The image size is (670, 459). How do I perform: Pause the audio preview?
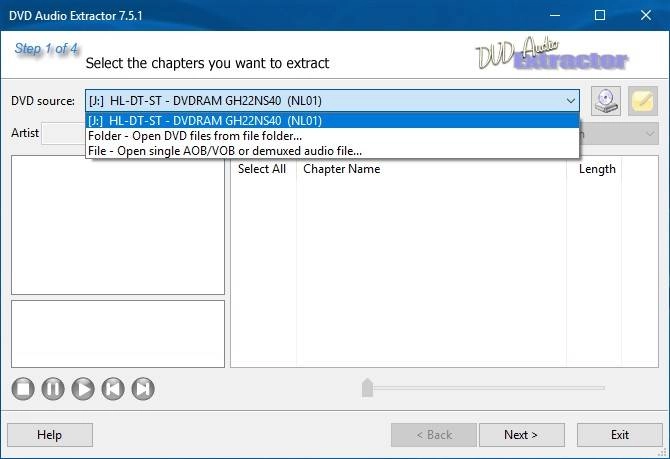click(x=53, y=389)
